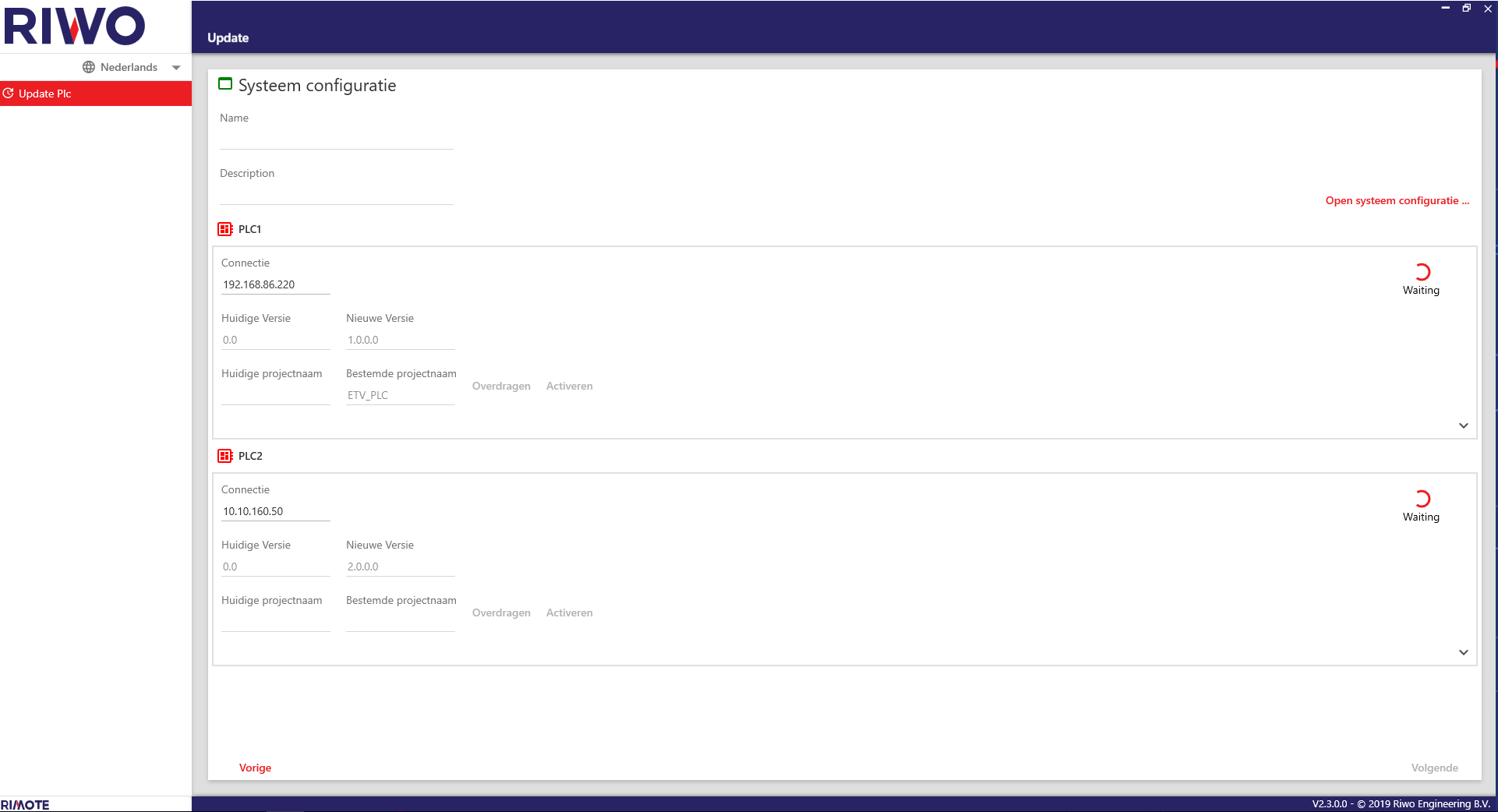Select Update Plc menu item
Viewport: 1498px width, 812px height.
click(x=96, y=94)
